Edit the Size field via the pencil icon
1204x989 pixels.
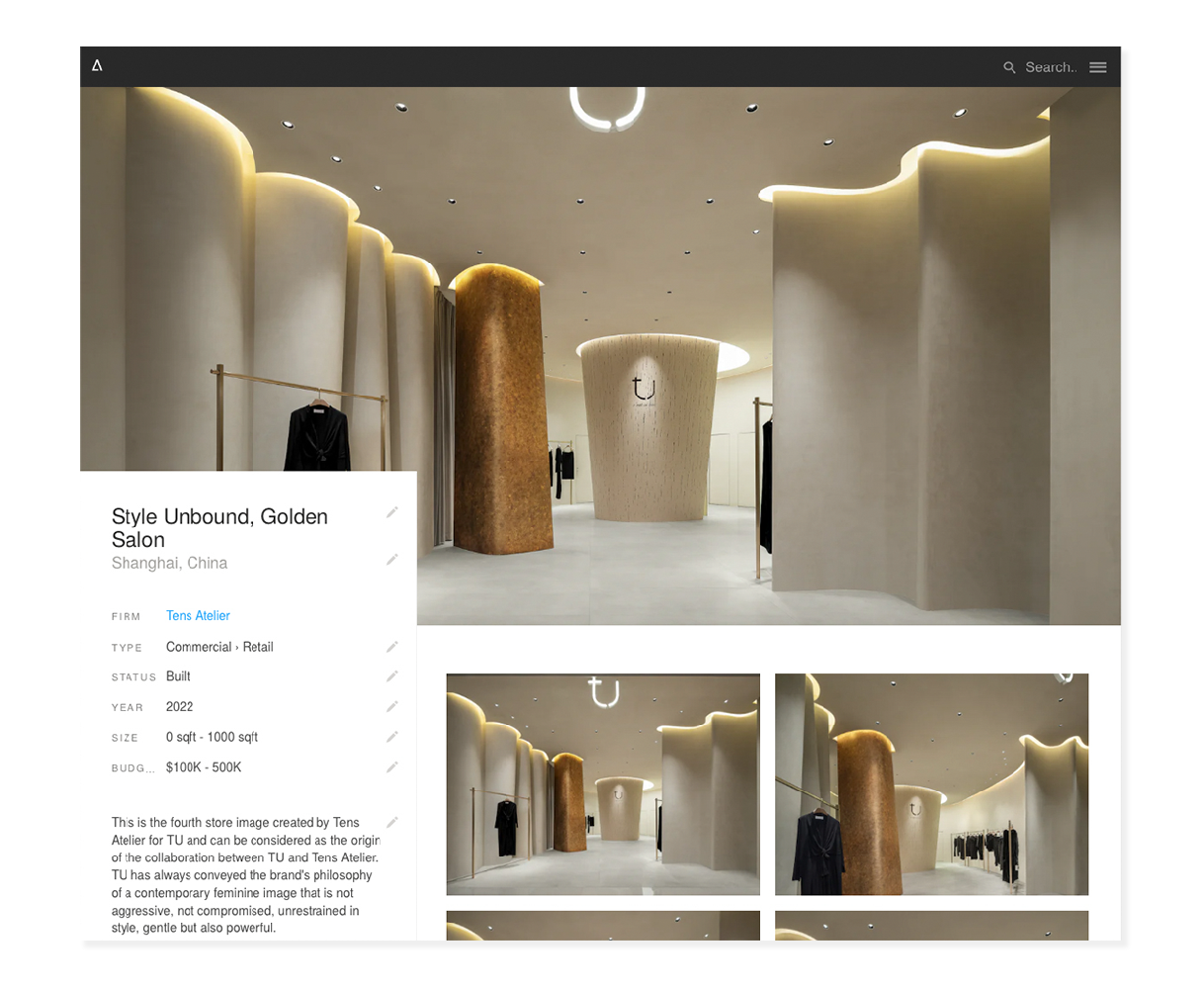pos(392,737)
